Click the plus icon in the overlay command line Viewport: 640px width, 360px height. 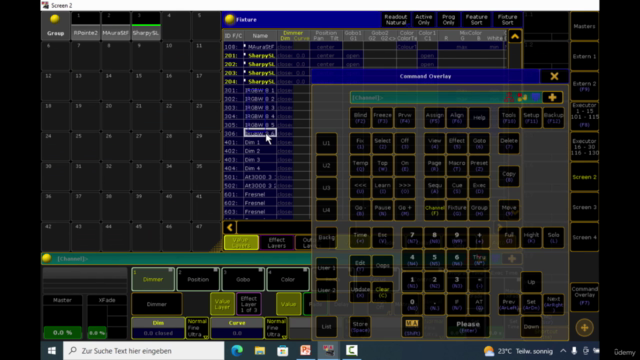pos(552,97)
